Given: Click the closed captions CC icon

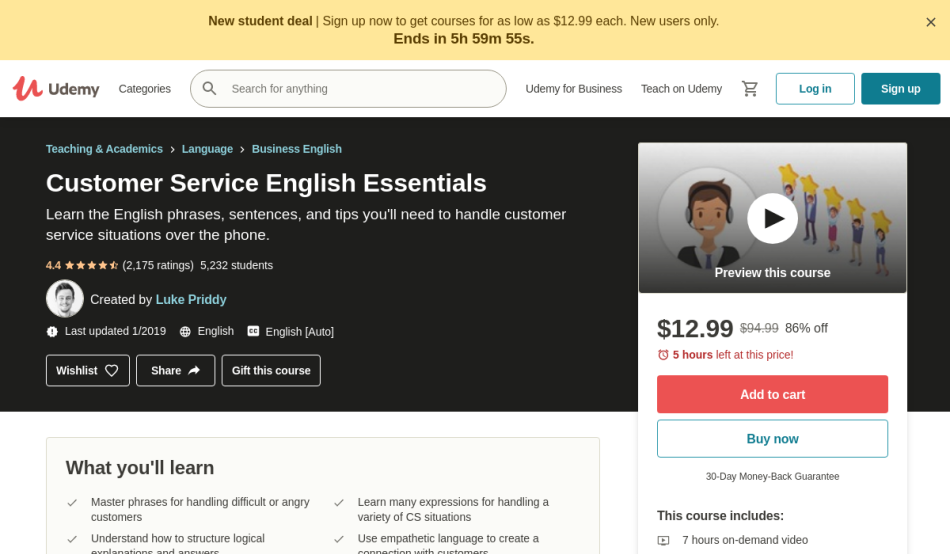Looking at the screenshot, I should click(x=253, y=331).
